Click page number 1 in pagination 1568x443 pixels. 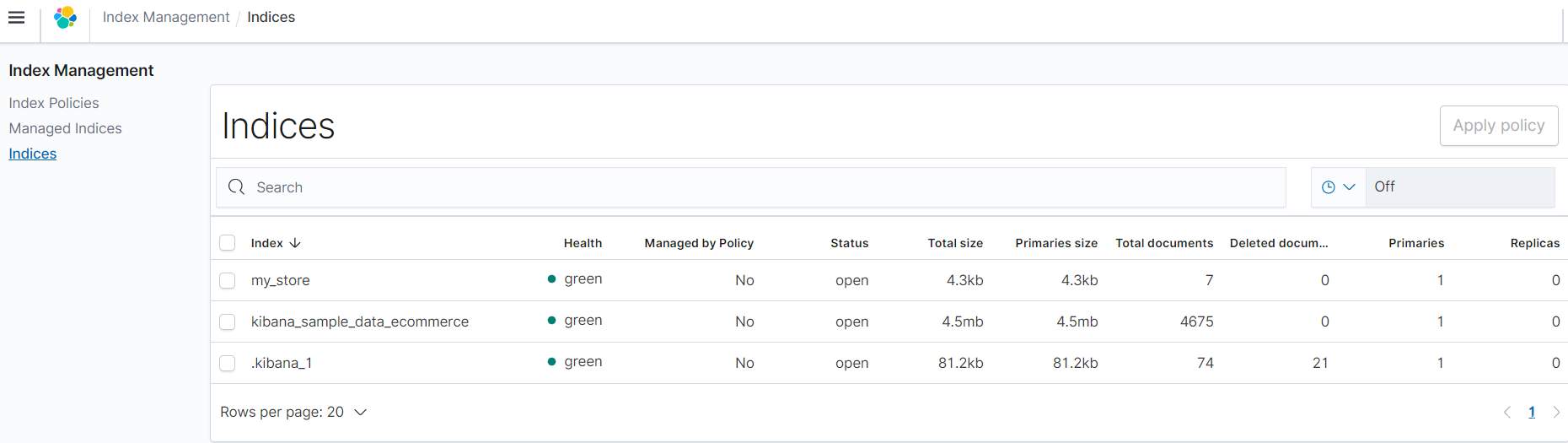tap(1532, 413)
